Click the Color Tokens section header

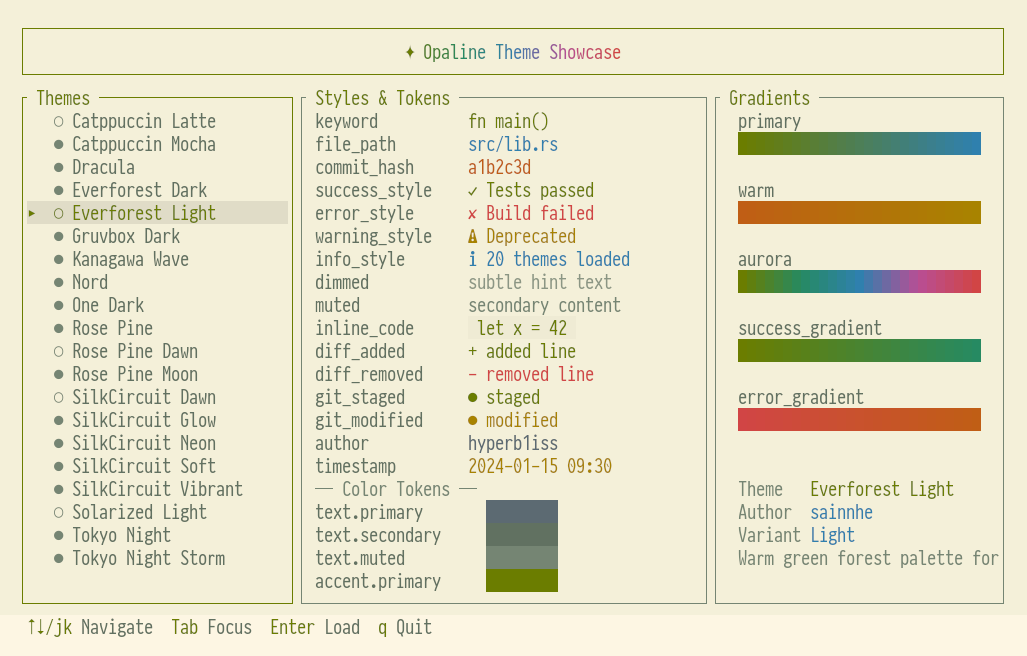(396, 489)
